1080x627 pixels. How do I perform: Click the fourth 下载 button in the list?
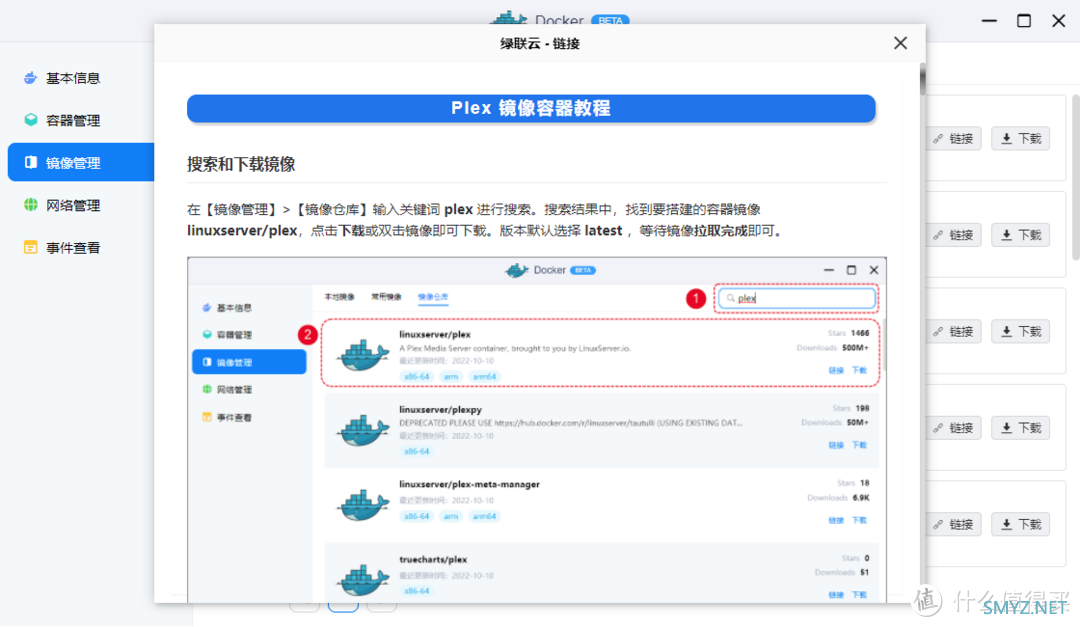[x=1021, y=428]
